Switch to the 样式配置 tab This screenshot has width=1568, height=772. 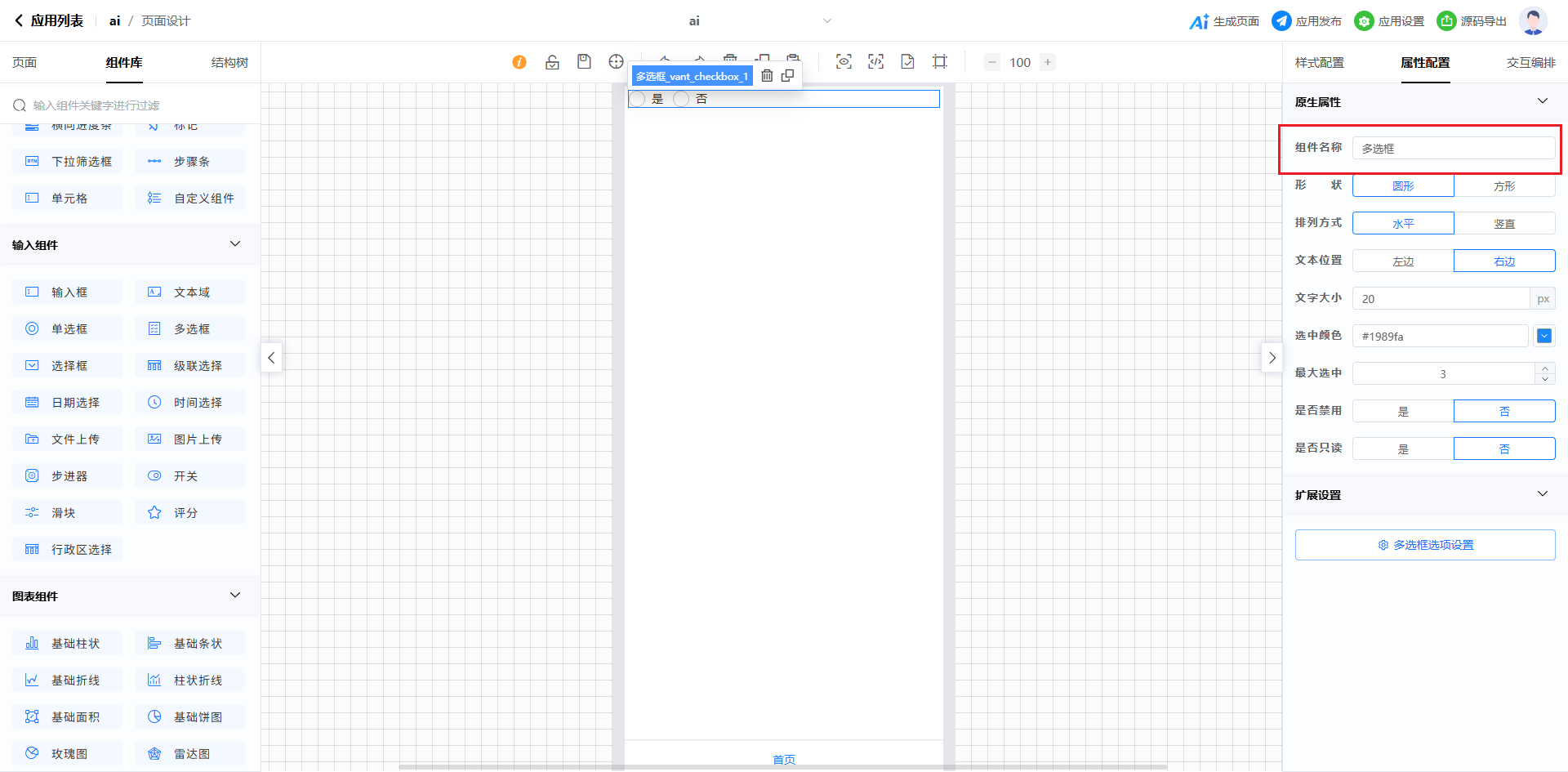coord(1319,63)
